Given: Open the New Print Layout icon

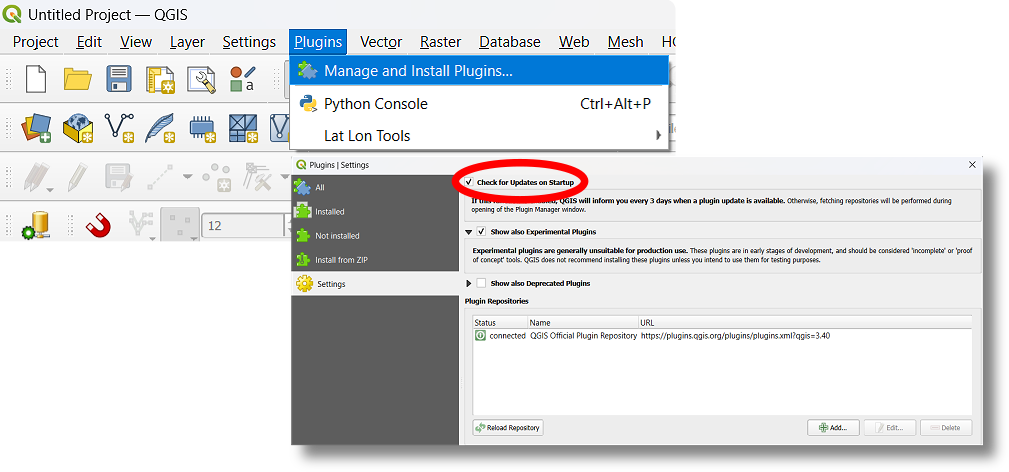Looking at the screenshot, I should [160, 80].
